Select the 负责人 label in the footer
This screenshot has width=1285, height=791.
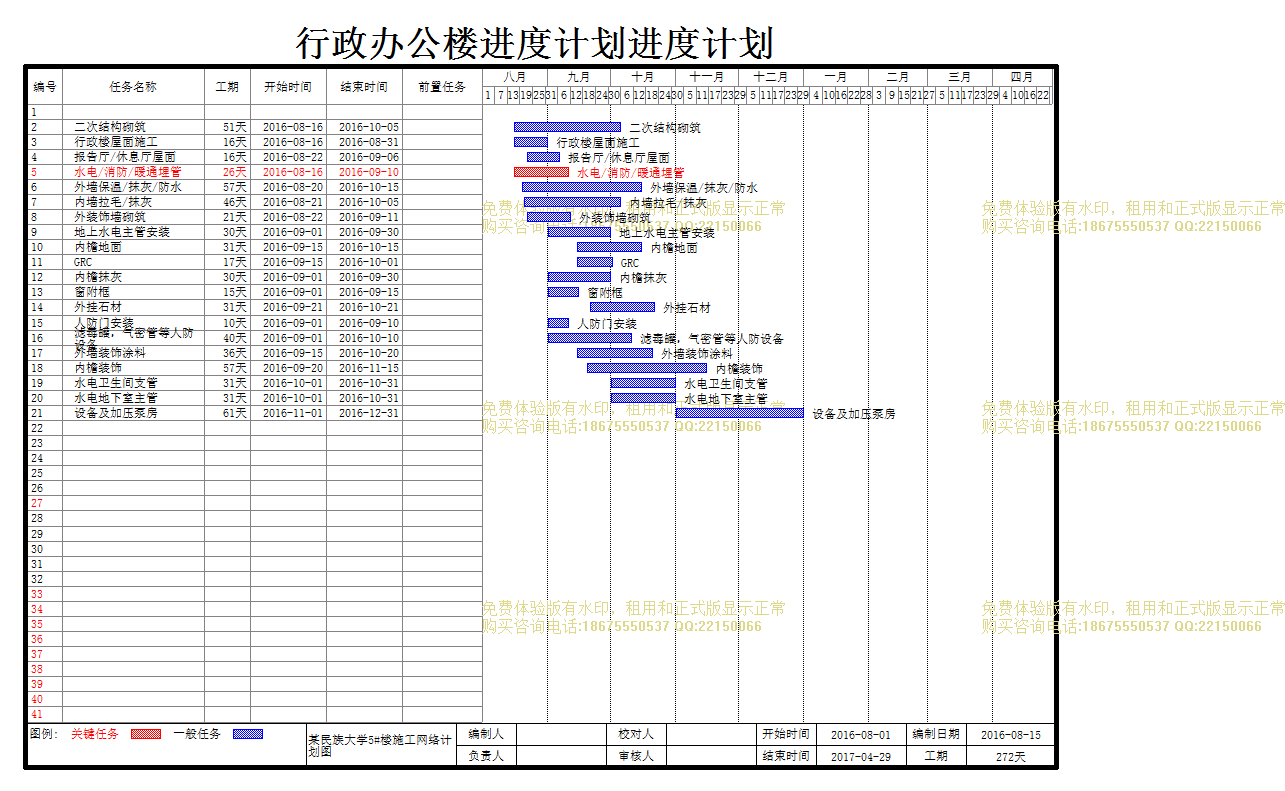point(486,756)
